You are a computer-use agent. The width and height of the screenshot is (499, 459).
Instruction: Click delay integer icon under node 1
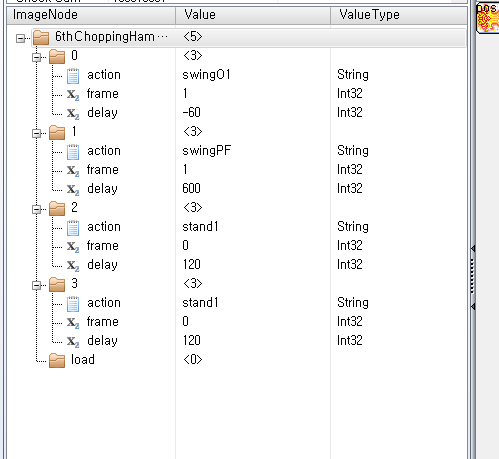[73, 190]
